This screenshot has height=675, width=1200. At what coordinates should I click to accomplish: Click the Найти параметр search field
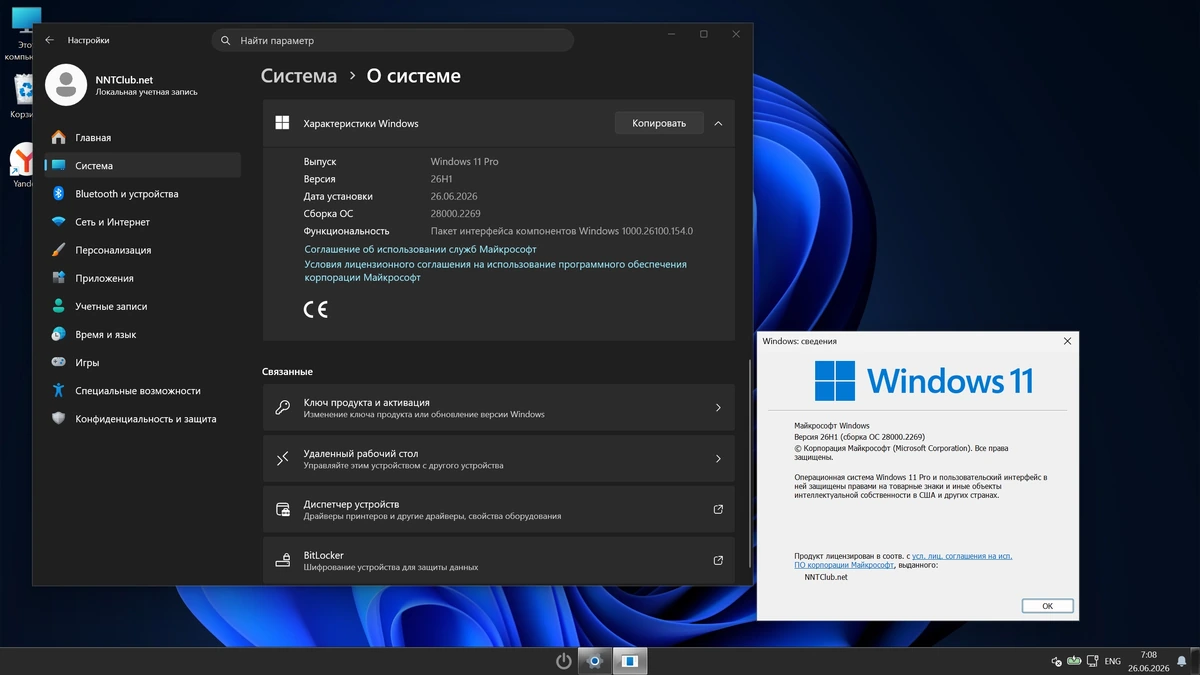[393, 40]
